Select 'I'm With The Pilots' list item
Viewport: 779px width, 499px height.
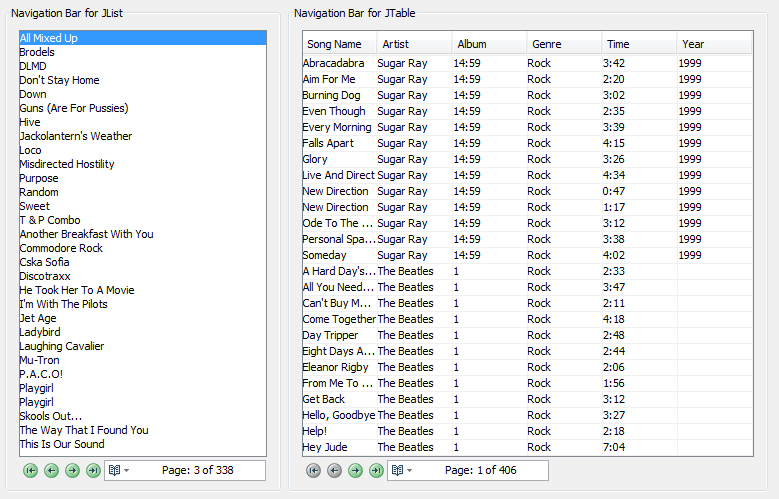(x=143, y=304)
